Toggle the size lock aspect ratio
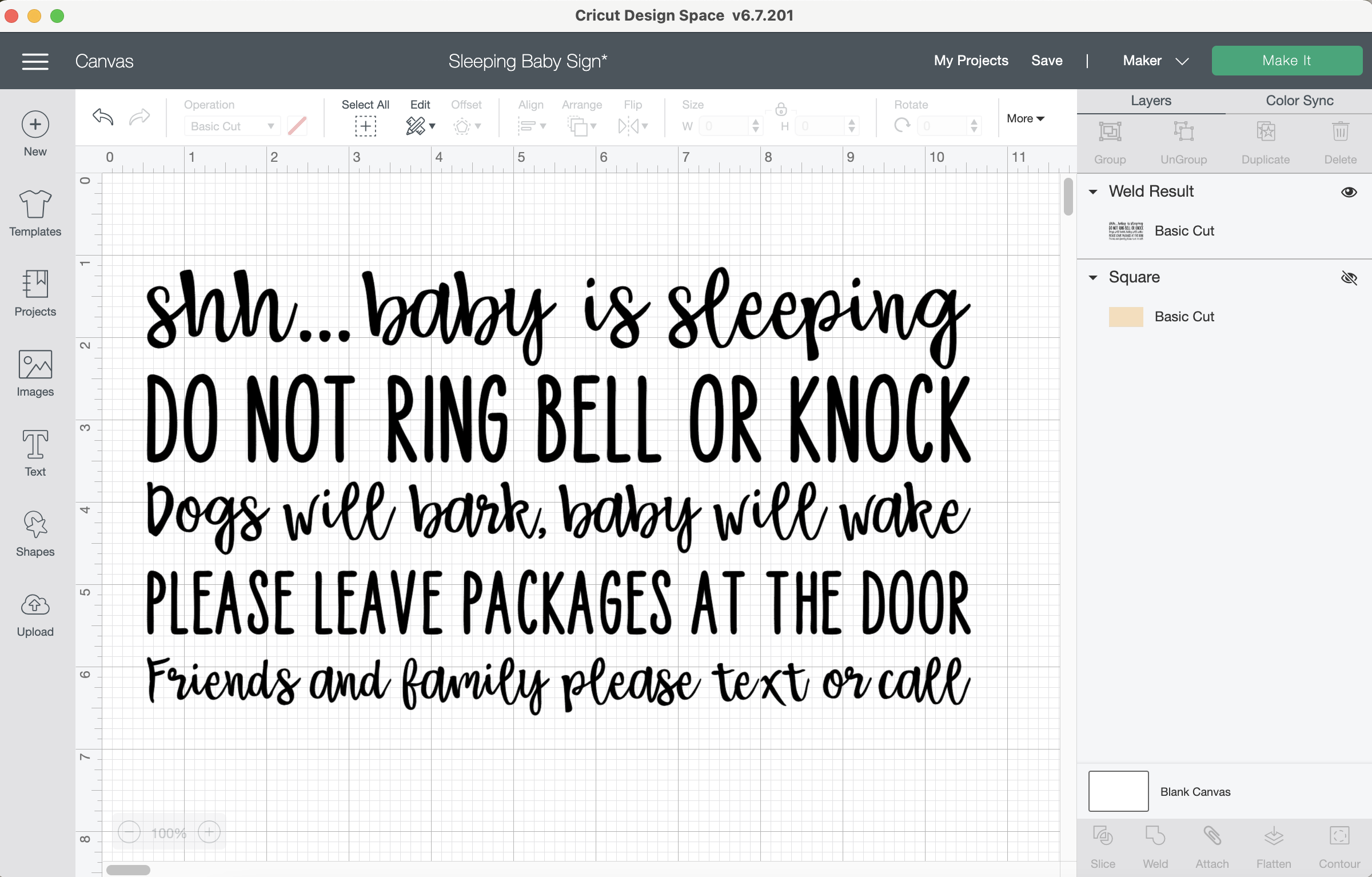The width and height of the screenshot is (1372, 877). (781, 109)
